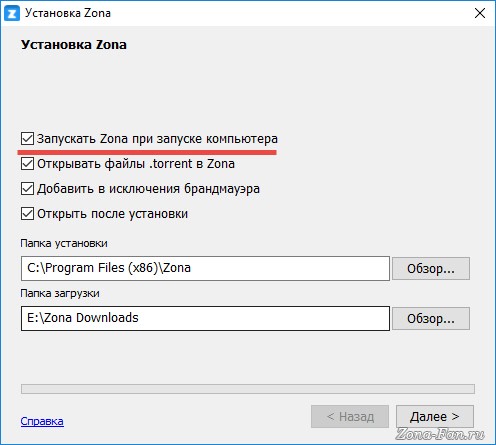
Task: Click the empty installation progress bar
Action: click(248, 389)
